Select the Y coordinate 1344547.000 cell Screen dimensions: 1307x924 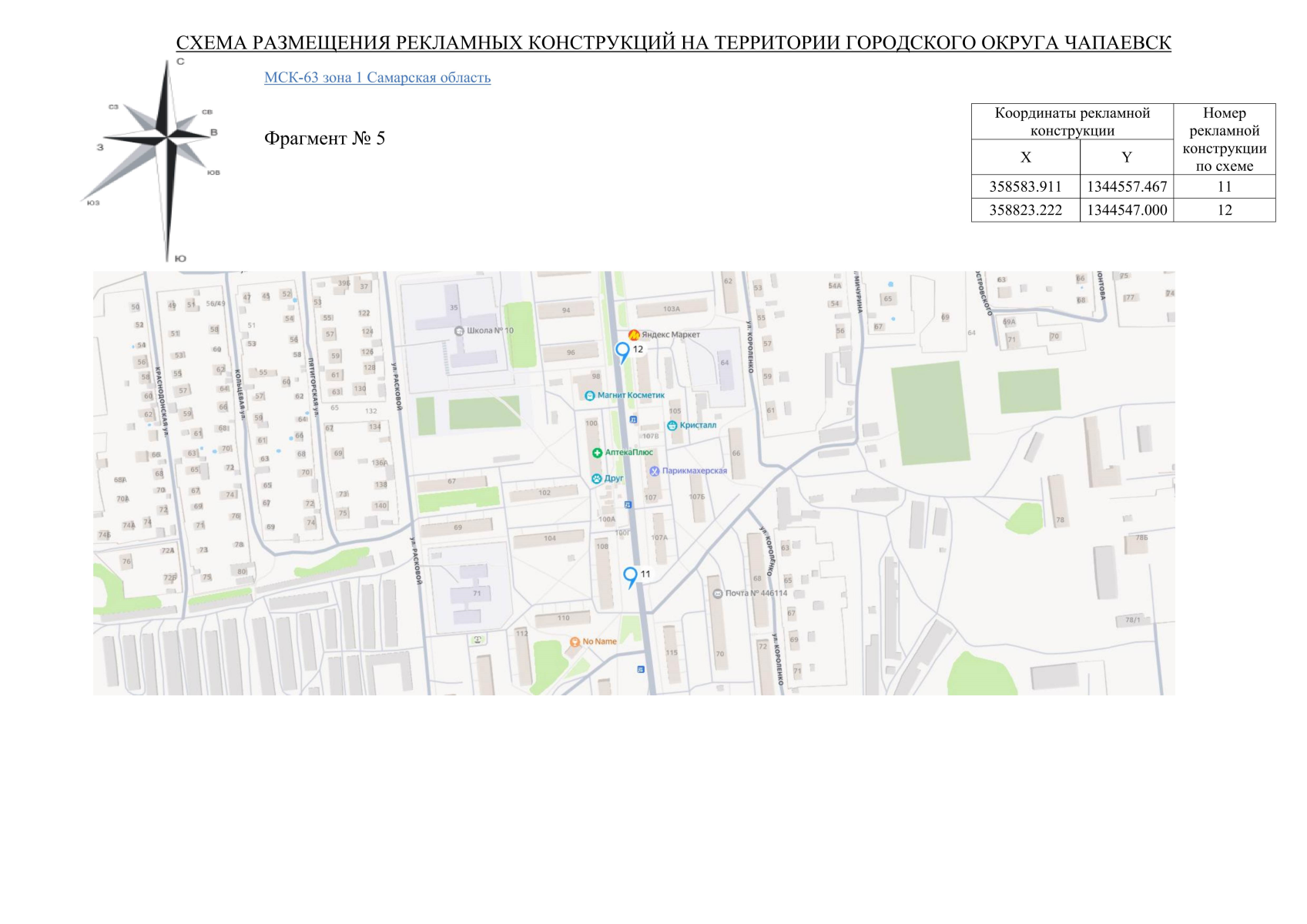tap(1126, 210)
